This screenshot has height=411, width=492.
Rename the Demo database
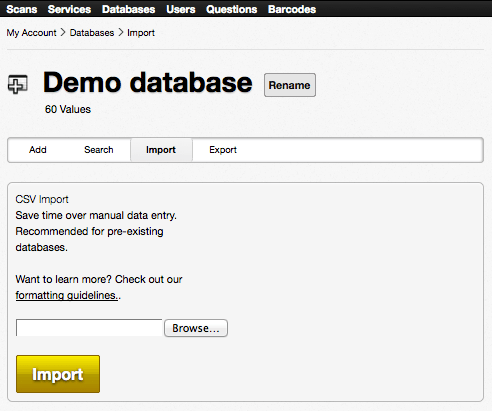click(x=290, y=85)
